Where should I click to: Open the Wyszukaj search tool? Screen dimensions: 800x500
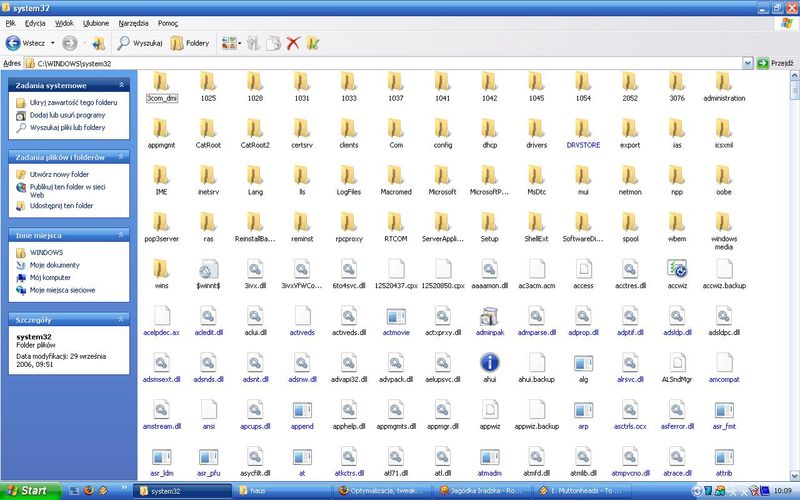pos(139,43)
